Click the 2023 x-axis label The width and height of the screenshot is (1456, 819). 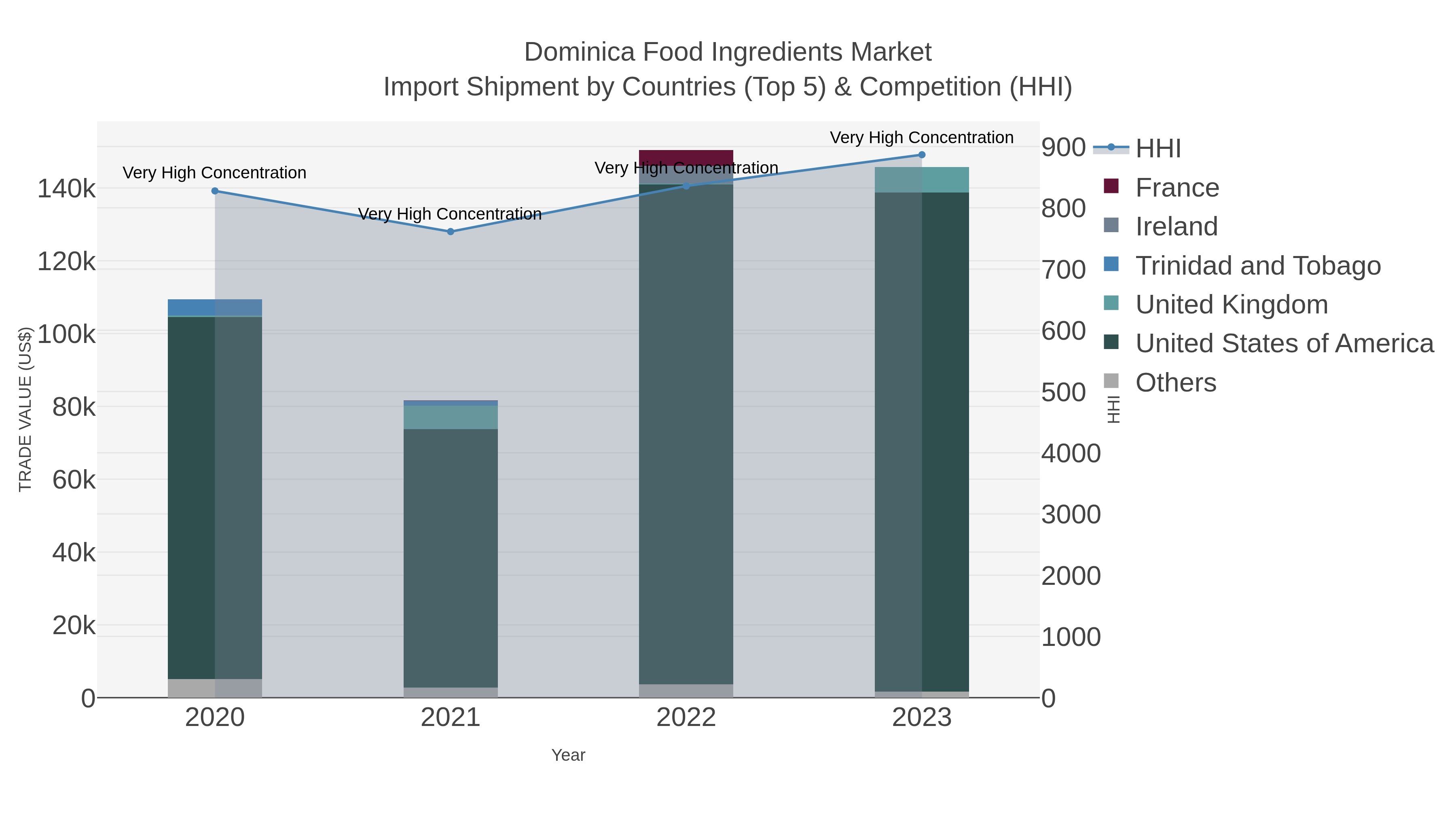[922, 718]
